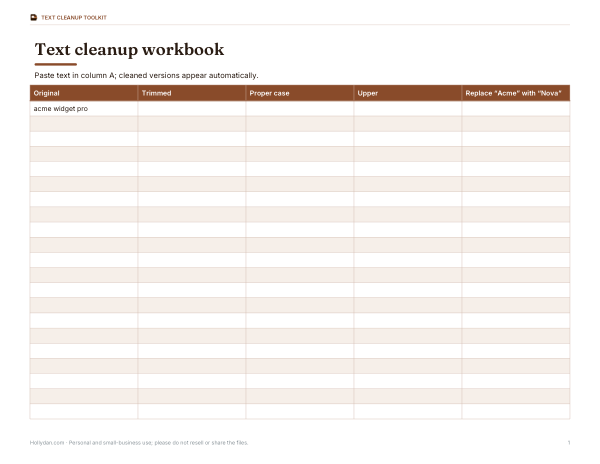Select the "Original" column header
The height and width of the screenshot is (464, 600).
(x=84, y=93)
